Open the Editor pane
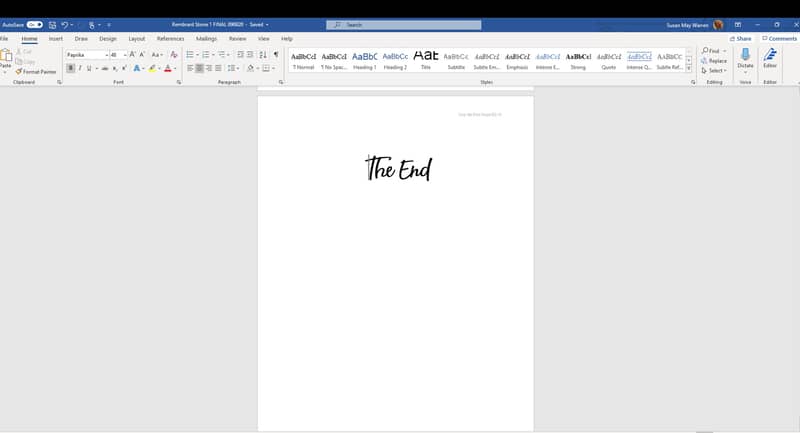The width and height of the screenshot is (800, 433). pos(770,56)
